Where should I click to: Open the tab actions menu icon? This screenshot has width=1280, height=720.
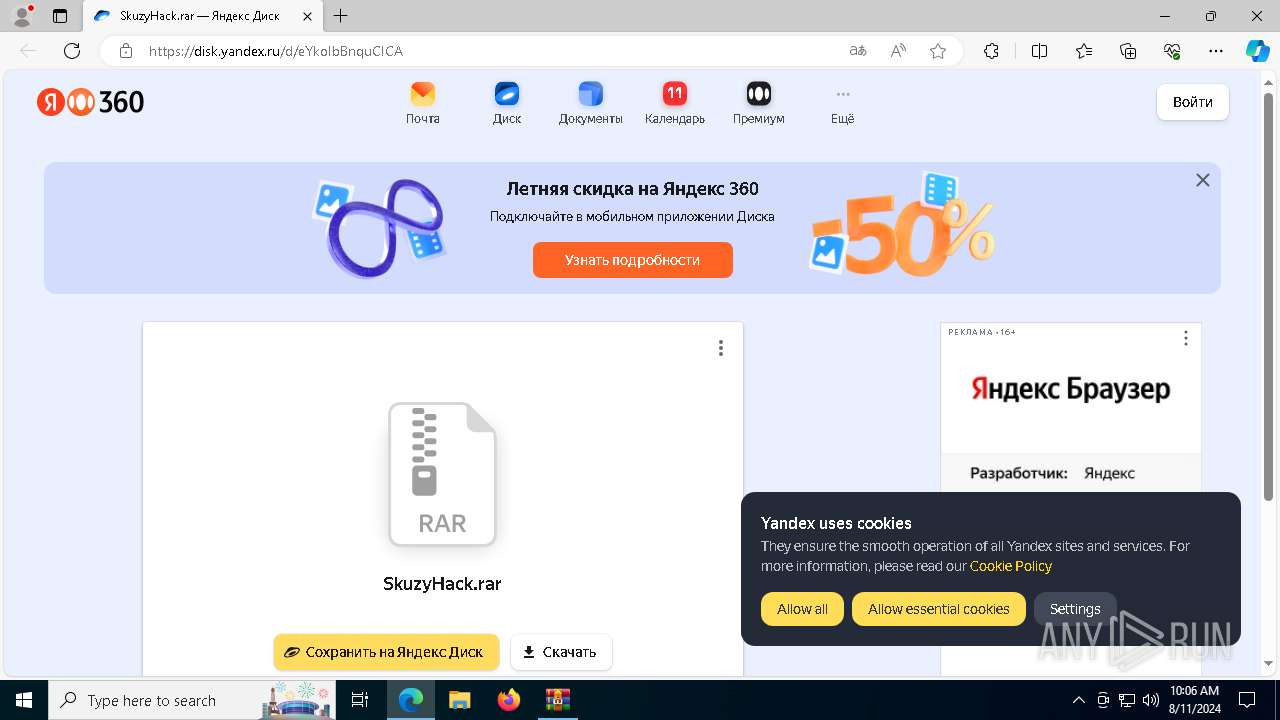(x=60, y=16)
